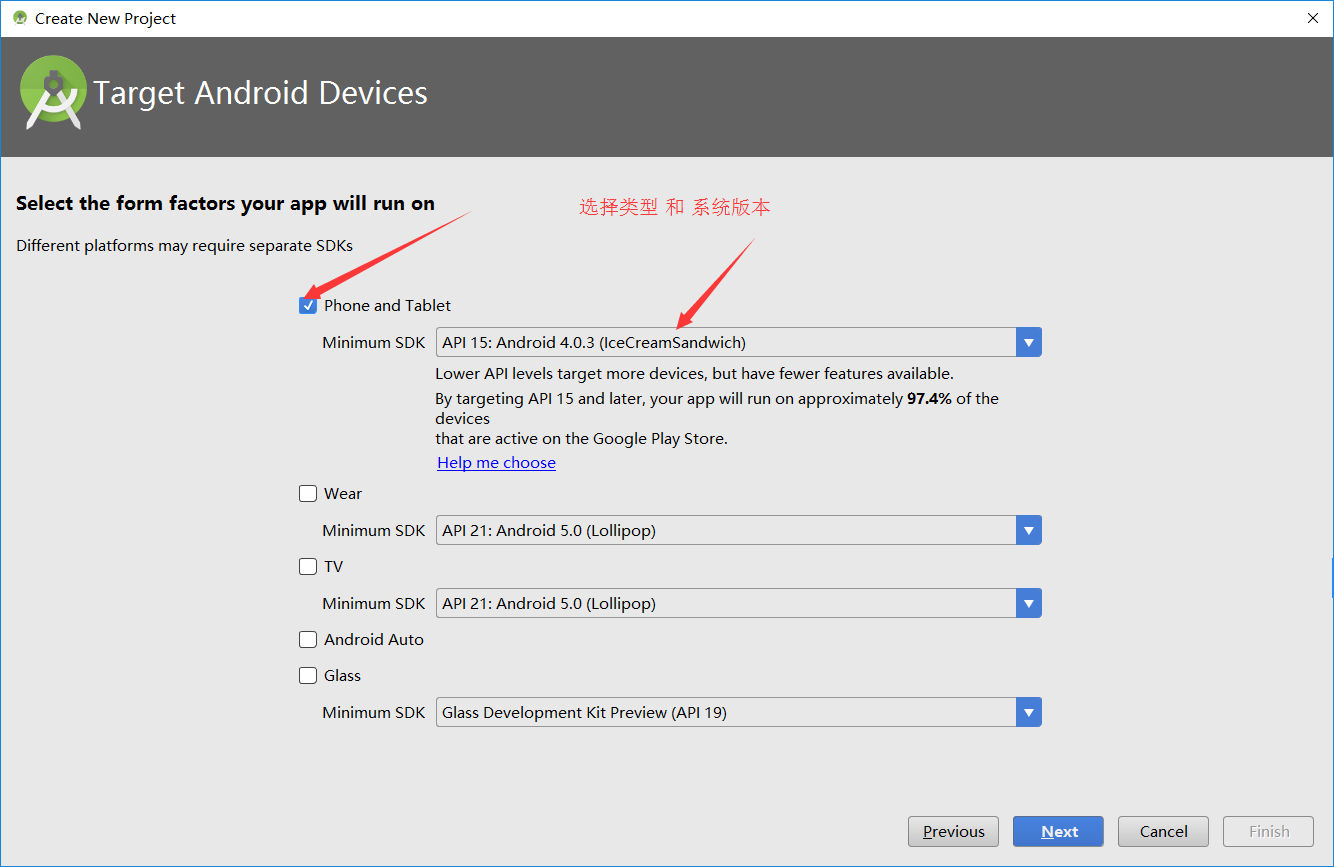Cancel the new project wizard
1334x867 pixels.
coord(1163,832)
